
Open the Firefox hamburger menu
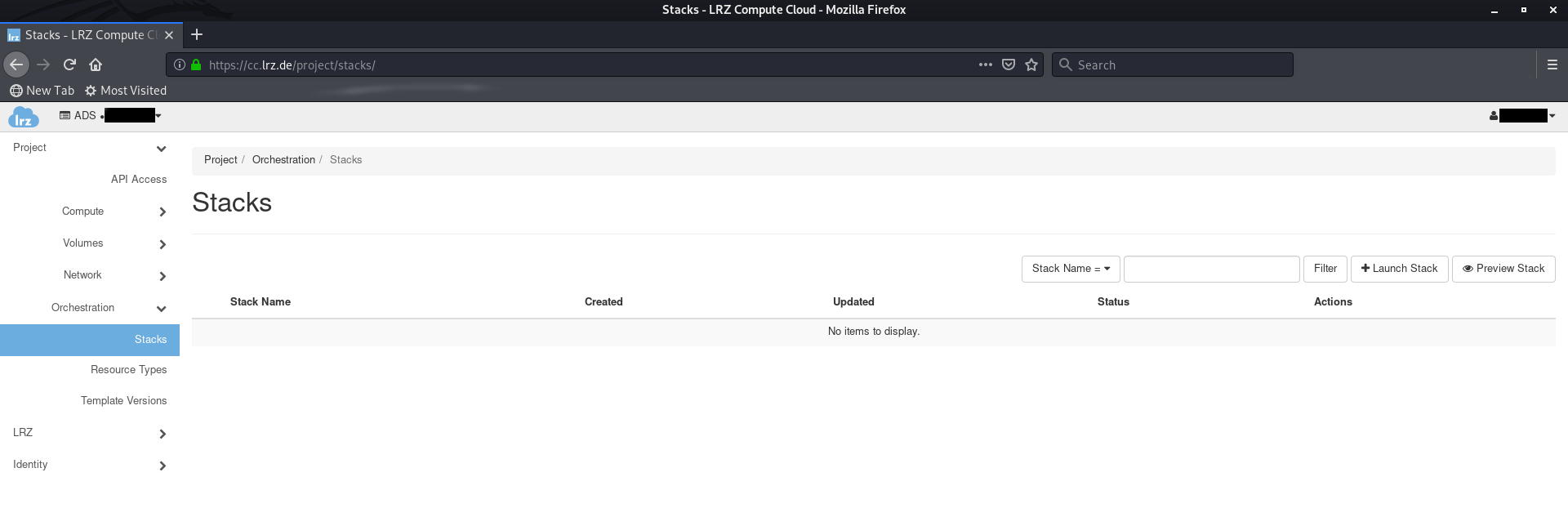coord(1552,65)
